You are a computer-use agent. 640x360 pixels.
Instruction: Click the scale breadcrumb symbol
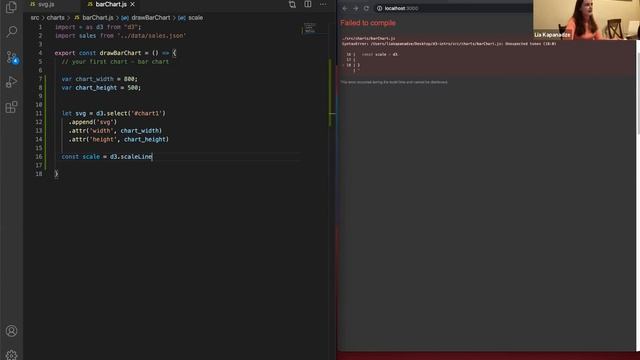[x=196, y=18]
